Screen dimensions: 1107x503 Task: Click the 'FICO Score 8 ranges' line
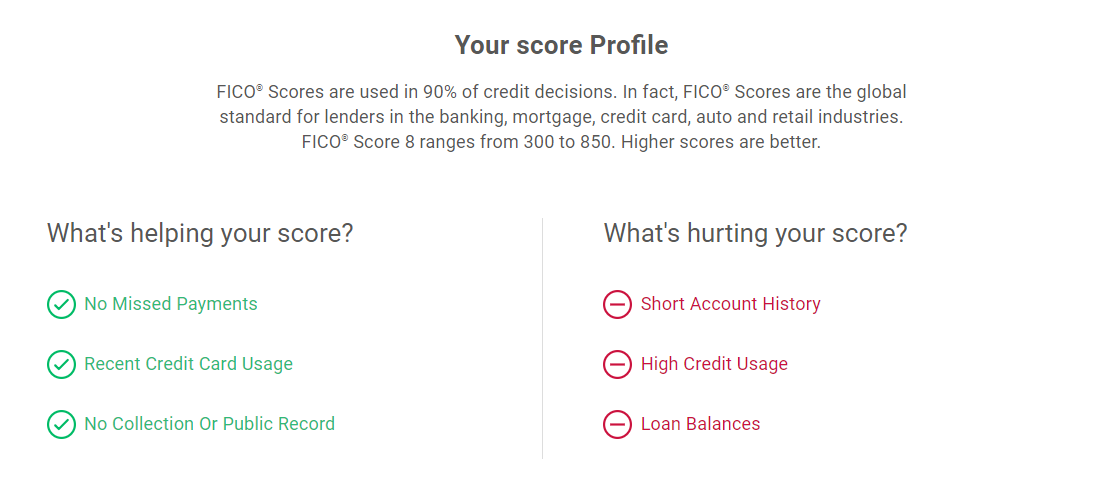click(x=561, y=141)
